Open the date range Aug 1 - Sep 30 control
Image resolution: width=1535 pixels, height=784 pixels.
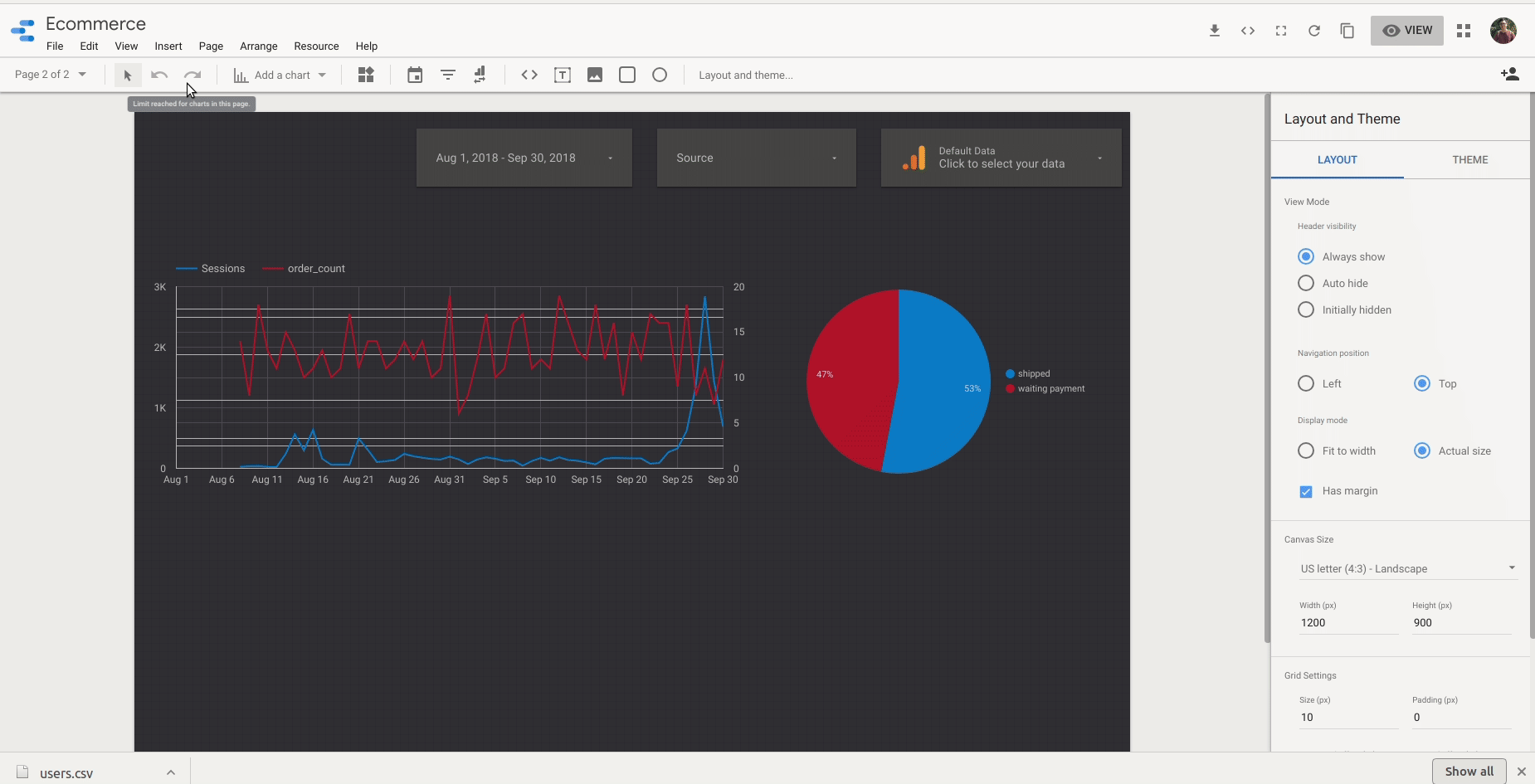point(524,158)
